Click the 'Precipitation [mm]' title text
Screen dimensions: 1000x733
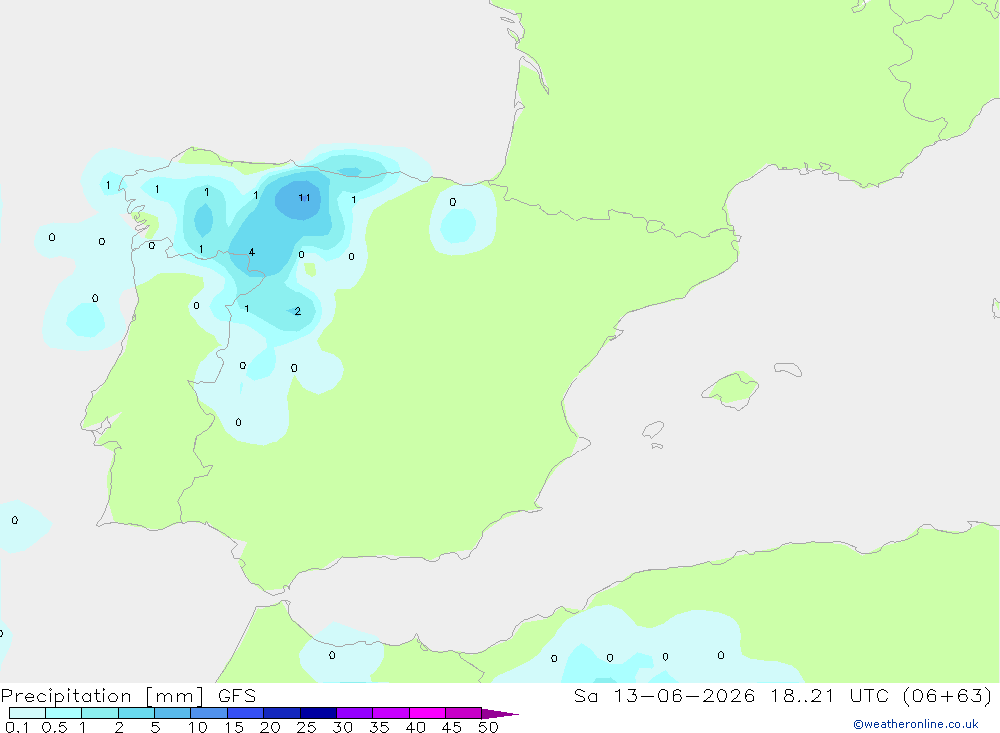(x=102, y=696)
